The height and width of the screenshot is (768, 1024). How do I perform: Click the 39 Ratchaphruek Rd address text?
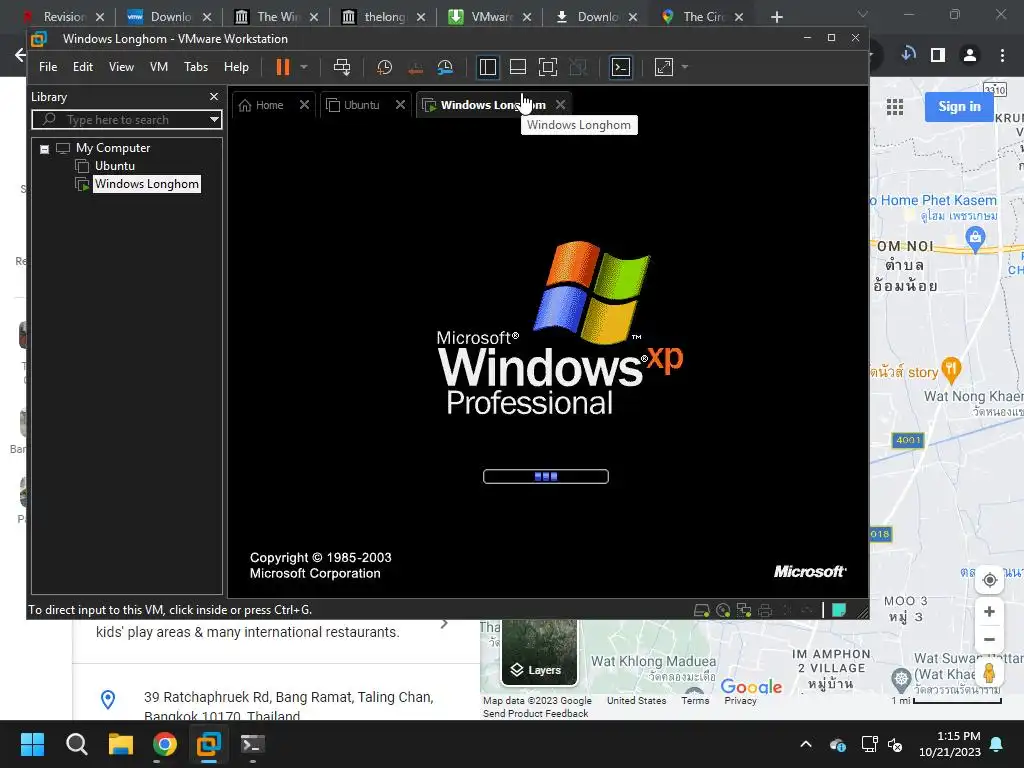tap(288, 707)
